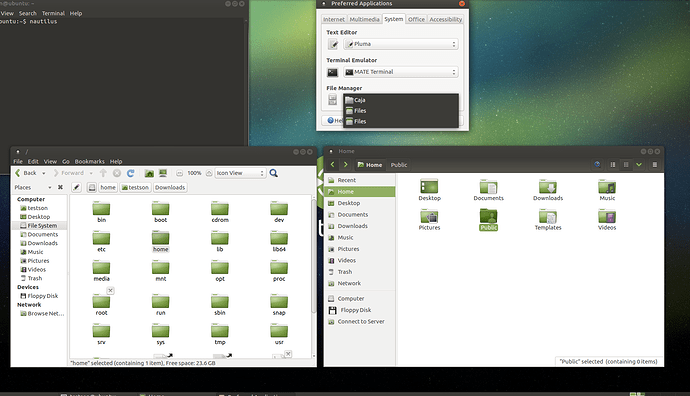Choose Caja in File Manager list
This screenshot has width=690, height=396.
401,100
